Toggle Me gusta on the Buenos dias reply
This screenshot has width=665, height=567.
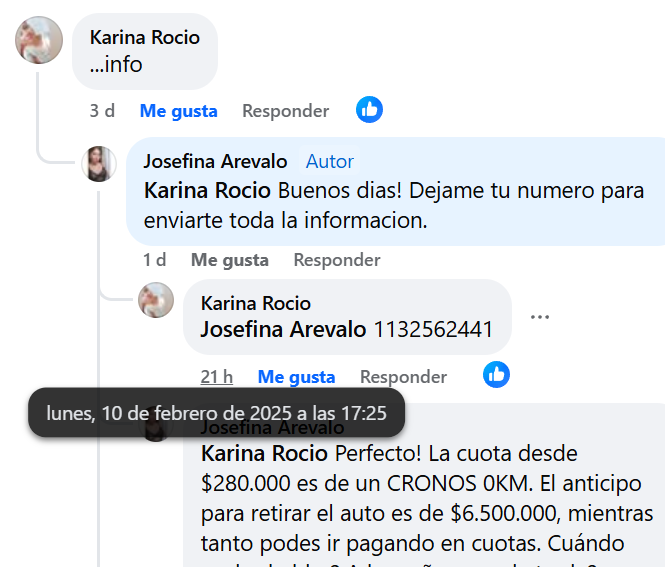tap(230, 260)
